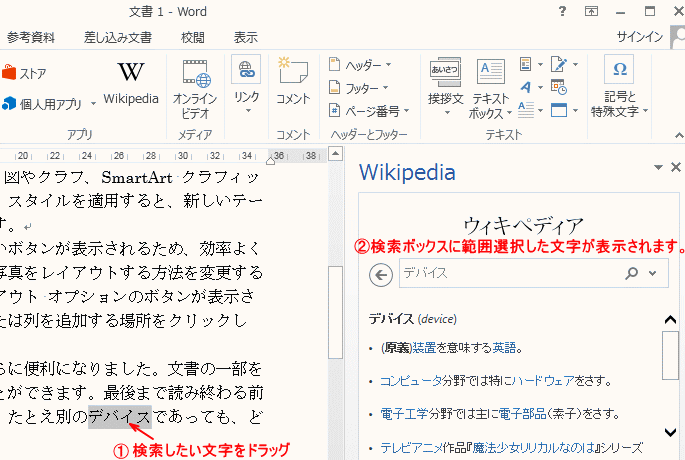Screen dimensions: 685x460
Task: Click the personal apps (個人用アプリ) icon
Action: (9, 104)
